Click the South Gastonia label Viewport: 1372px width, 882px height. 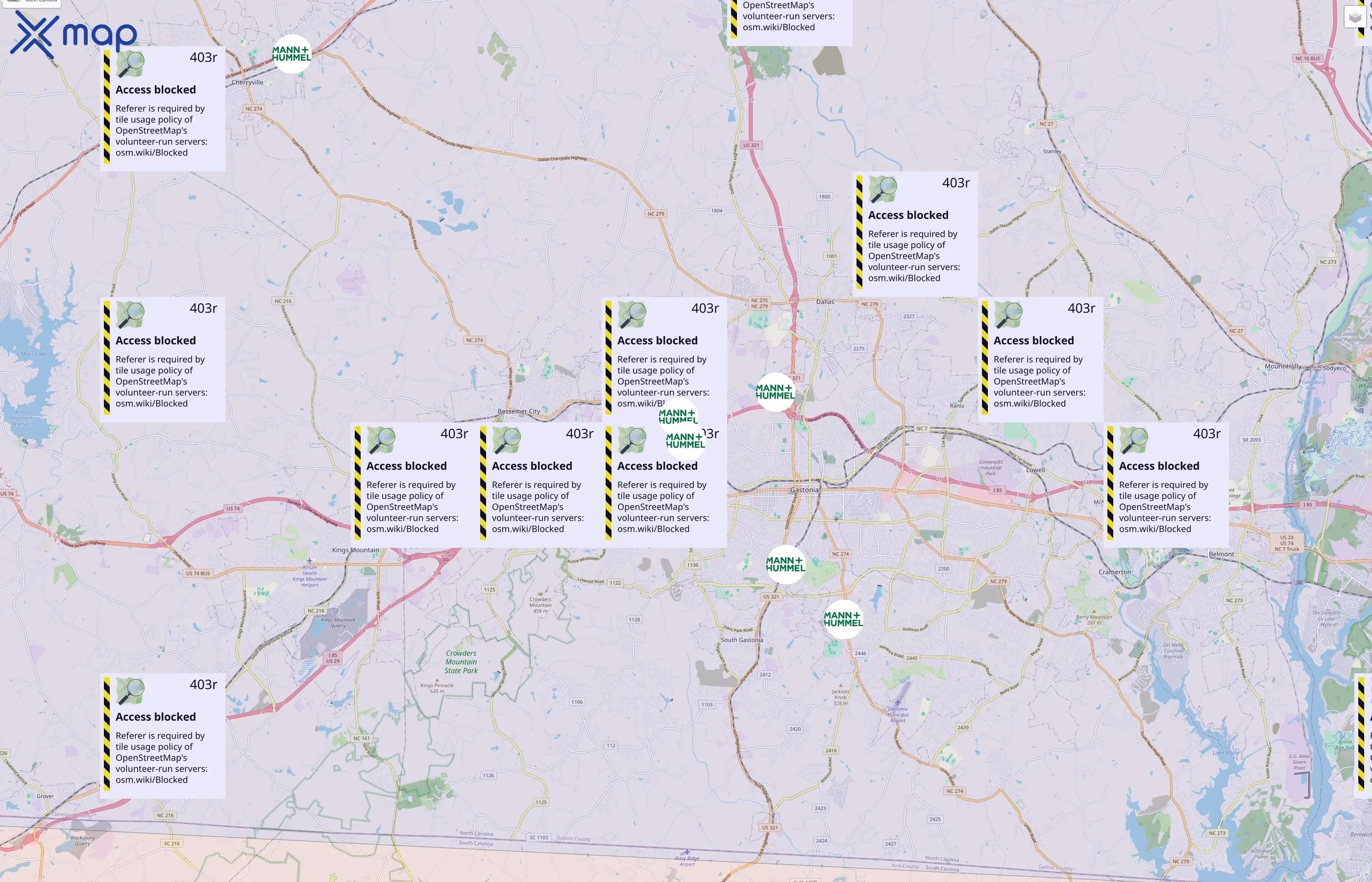(x=741, y=640)
